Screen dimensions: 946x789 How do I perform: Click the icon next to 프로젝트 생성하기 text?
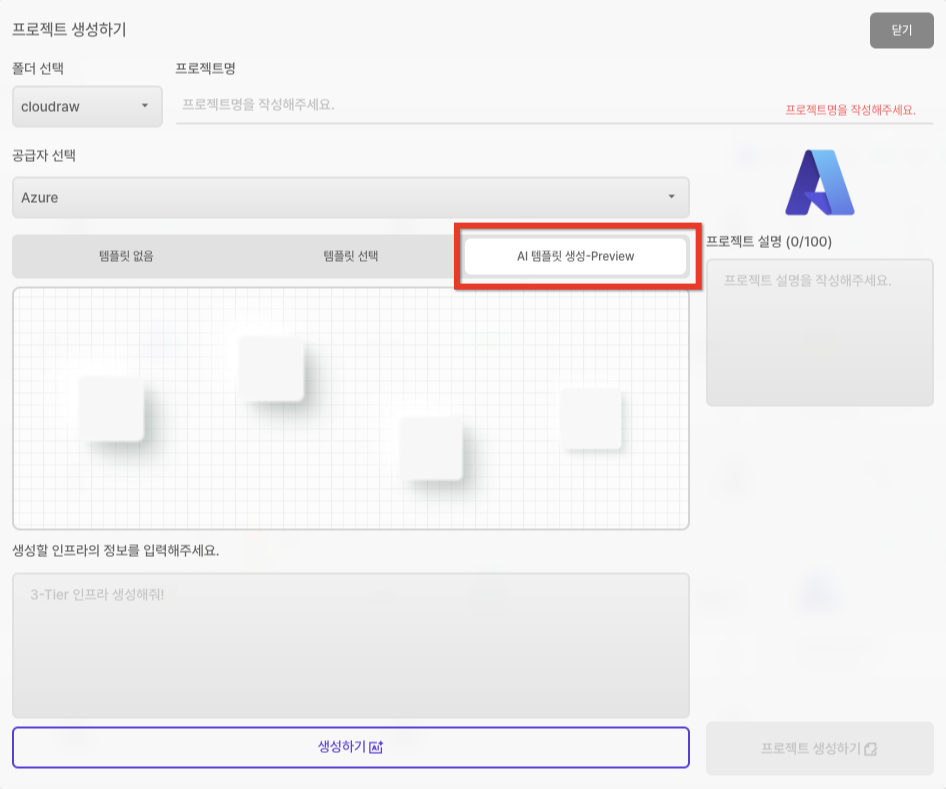pyautogui.click(x=871, y=749)
